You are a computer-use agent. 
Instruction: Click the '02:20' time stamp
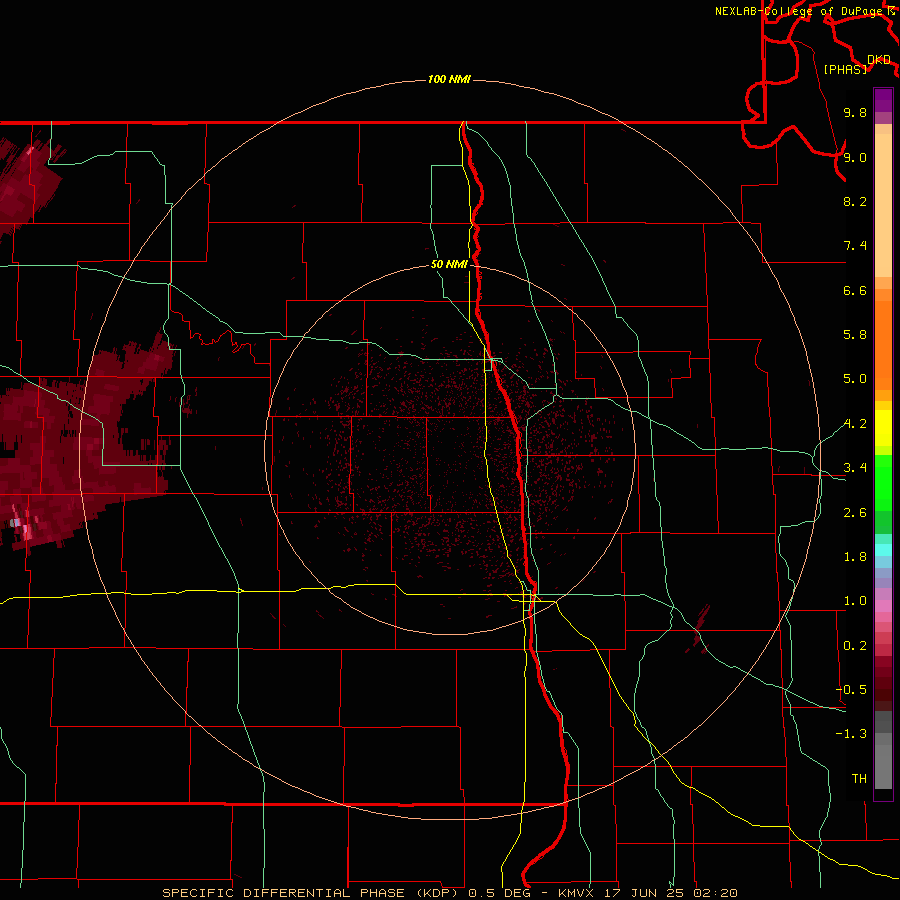coord(715,893)
